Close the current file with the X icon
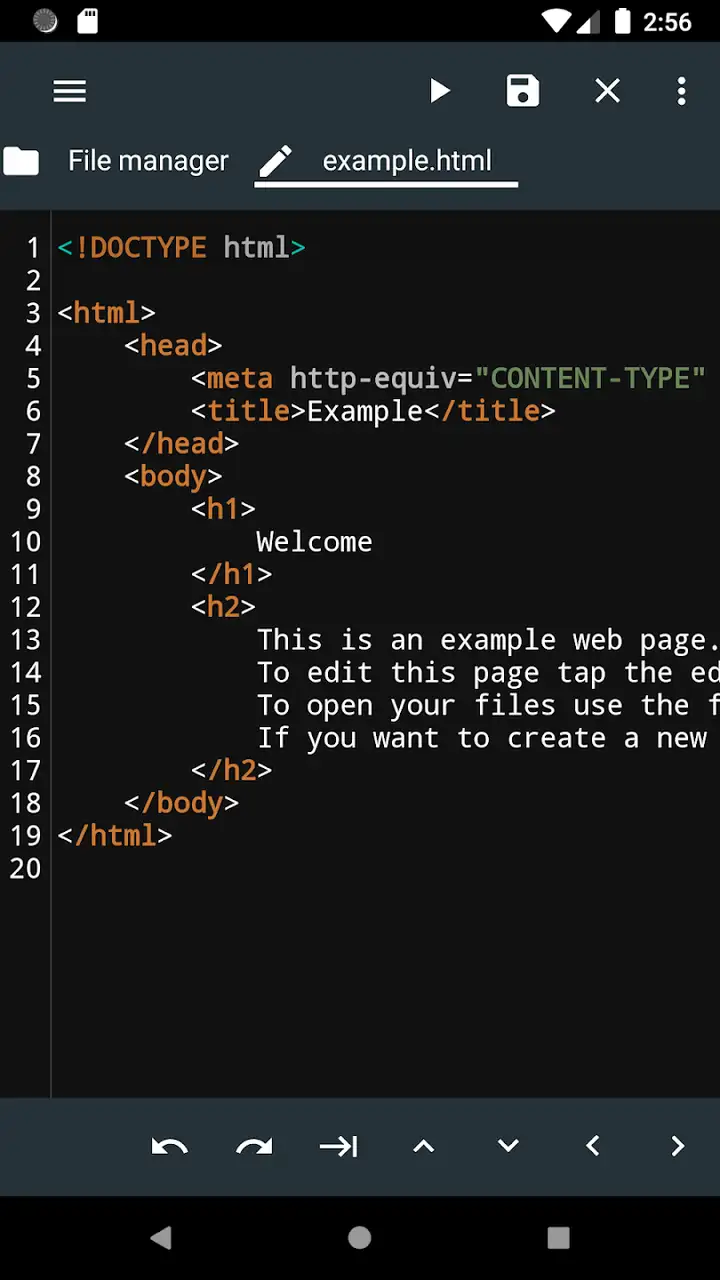 click(x=607, y=92)
